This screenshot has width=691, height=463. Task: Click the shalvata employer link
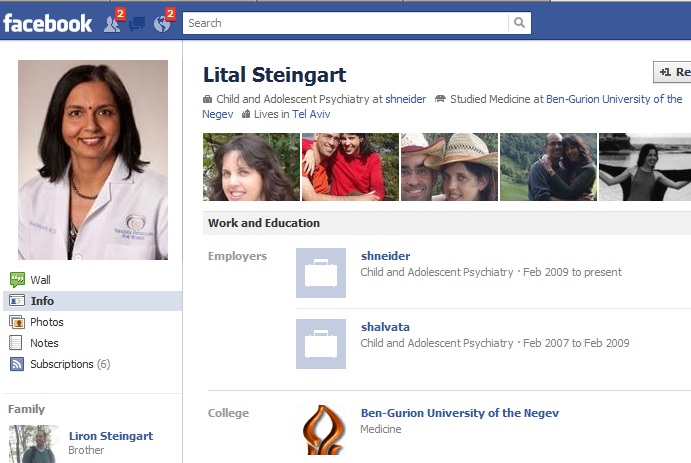(385, 327)
